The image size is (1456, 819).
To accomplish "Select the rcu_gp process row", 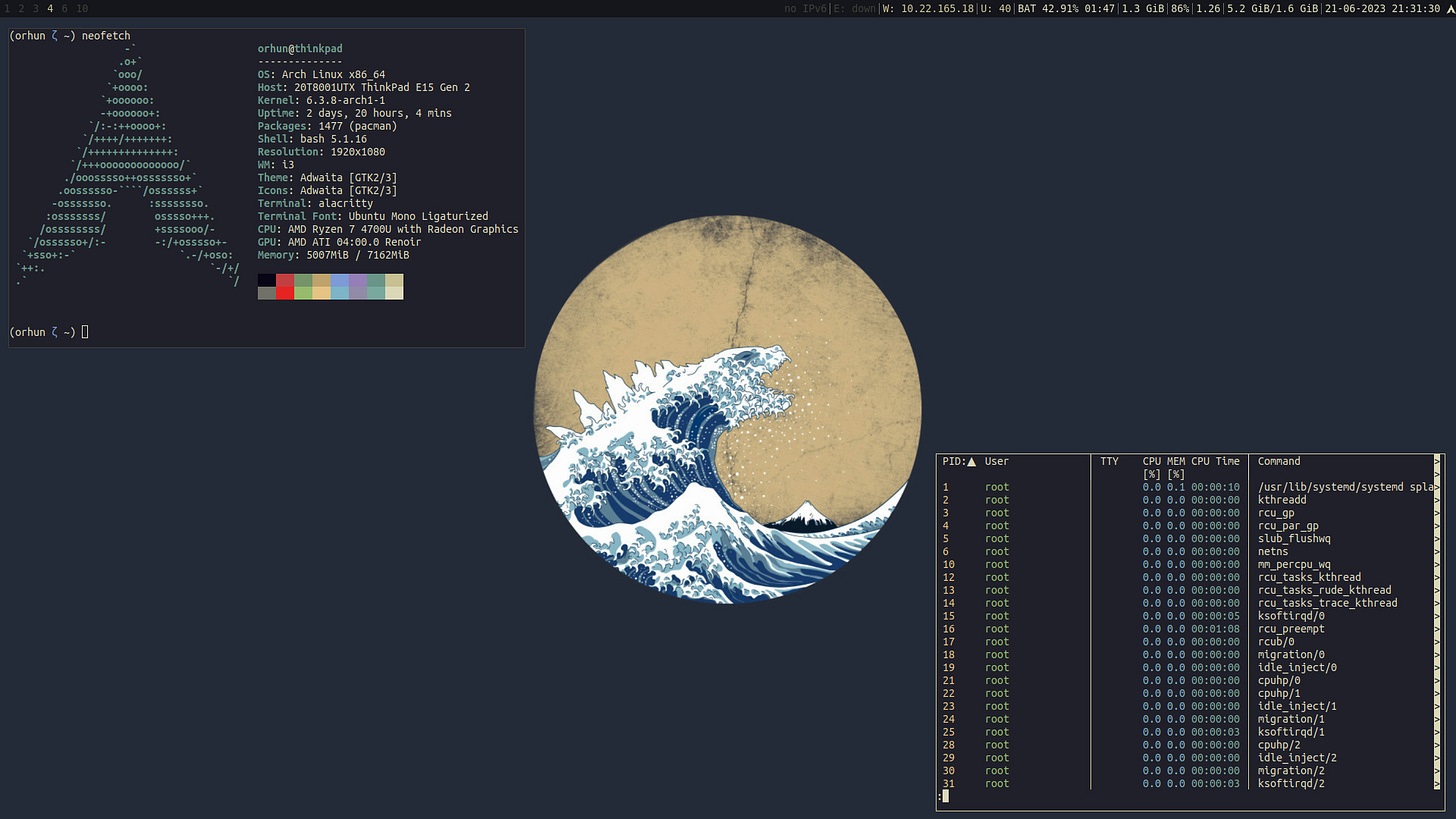I will coord(1188,513).
